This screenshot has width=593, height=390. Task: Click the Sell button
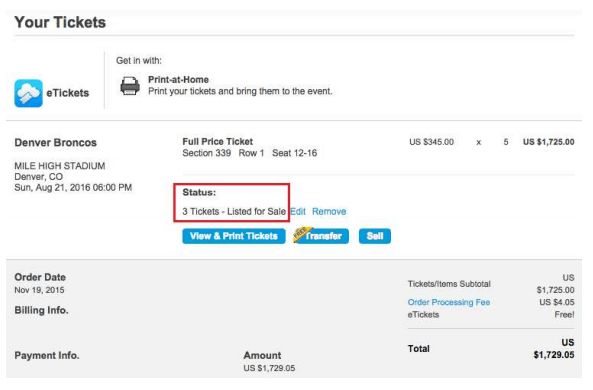(374, 236)
